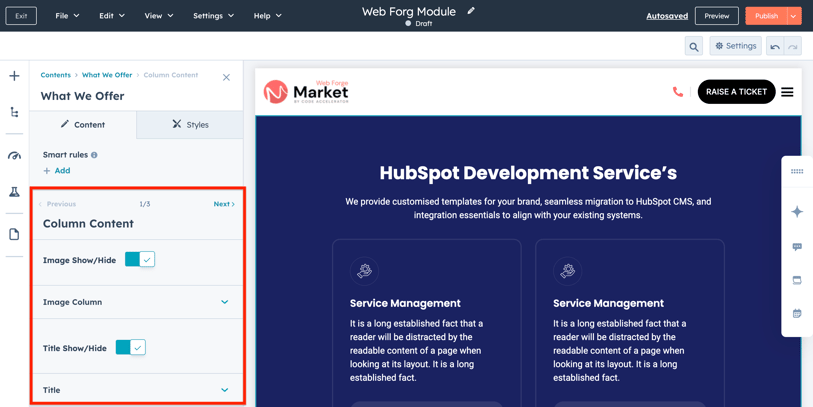The image size is (813, 407).
Task: Toggle the Title Show/Hide switch
Action: click(131, 348)
